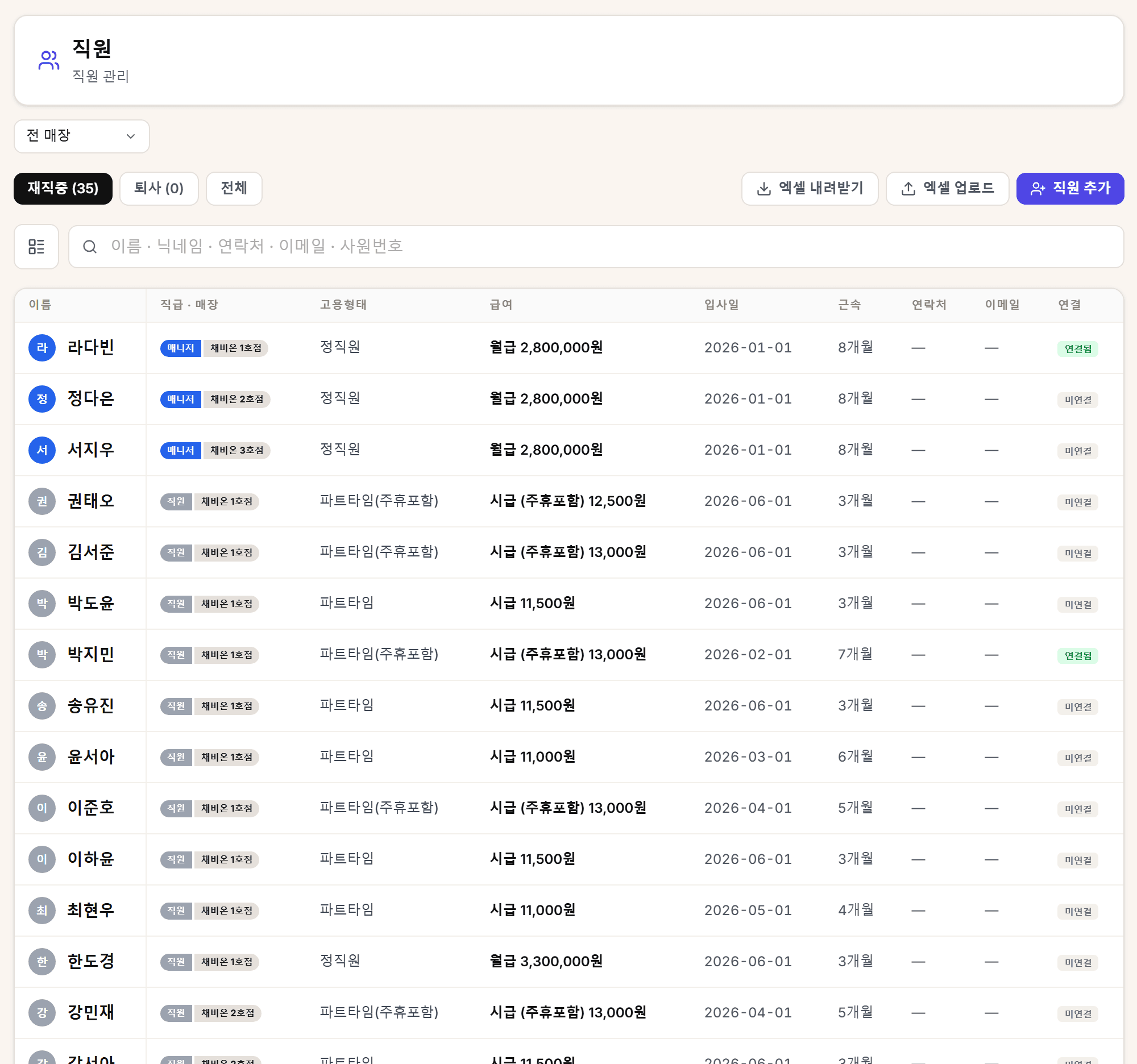Click 최현우's tenure 4개월
This screenshot has width=1137, height=1064.
pos(856,911)
